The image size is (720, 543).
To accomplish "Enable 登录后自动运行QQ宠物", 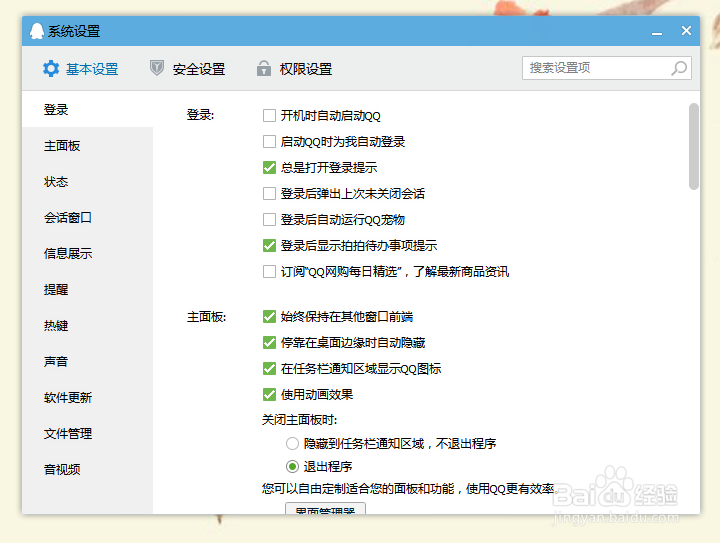I will tap(270, 219).
